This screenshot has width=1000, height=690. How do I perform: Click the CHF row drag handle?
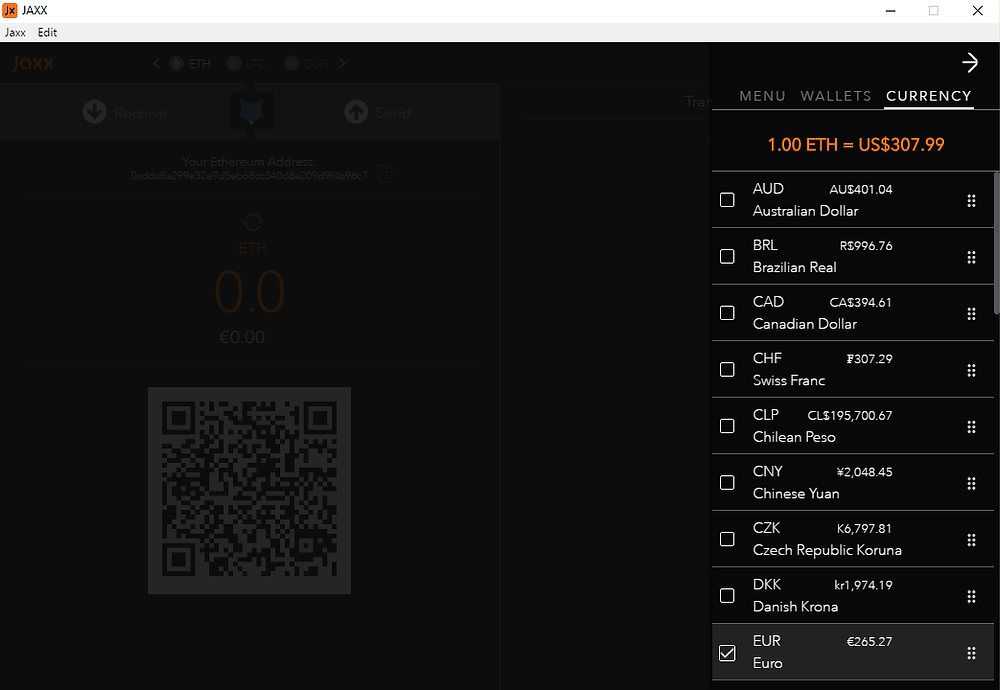(971, 371)
